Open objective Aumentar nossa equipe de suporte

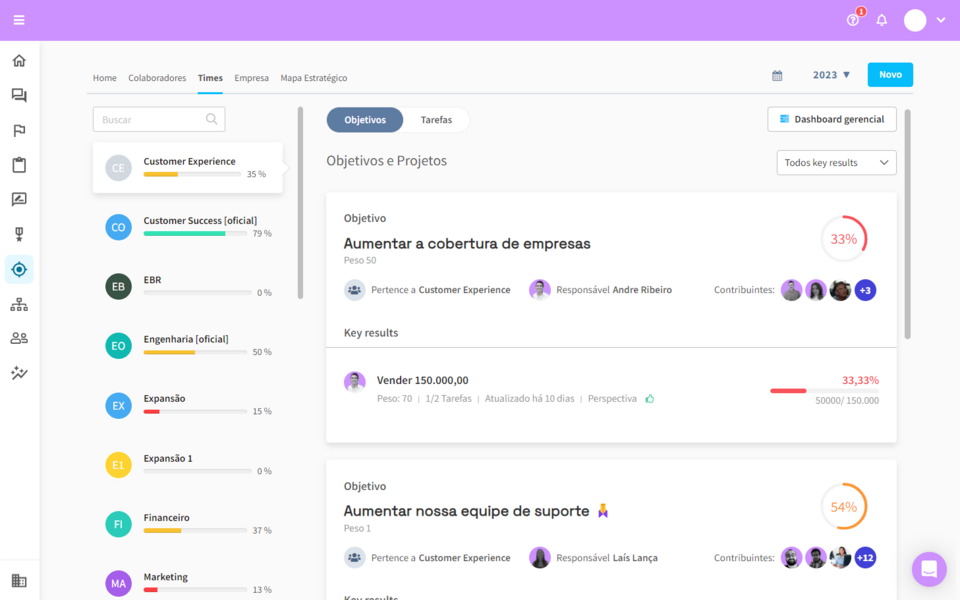[467, 511]
